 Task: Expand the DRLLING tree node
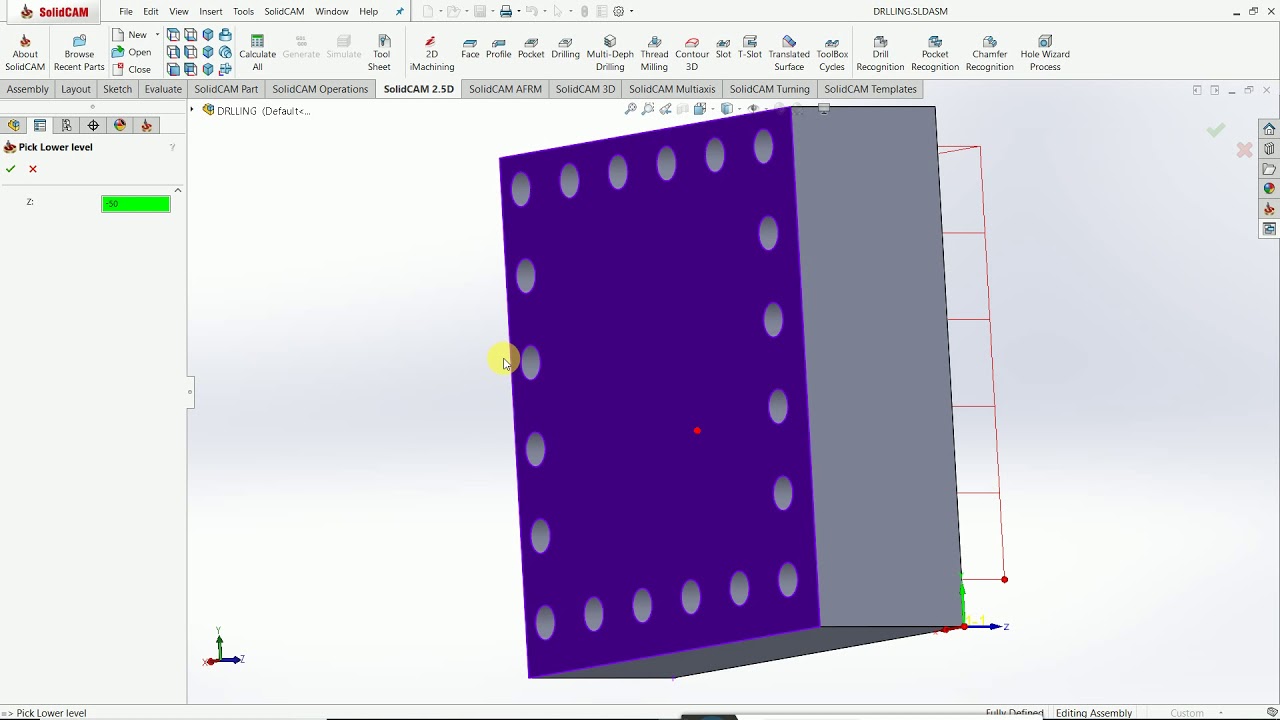(x=192, y=110)
